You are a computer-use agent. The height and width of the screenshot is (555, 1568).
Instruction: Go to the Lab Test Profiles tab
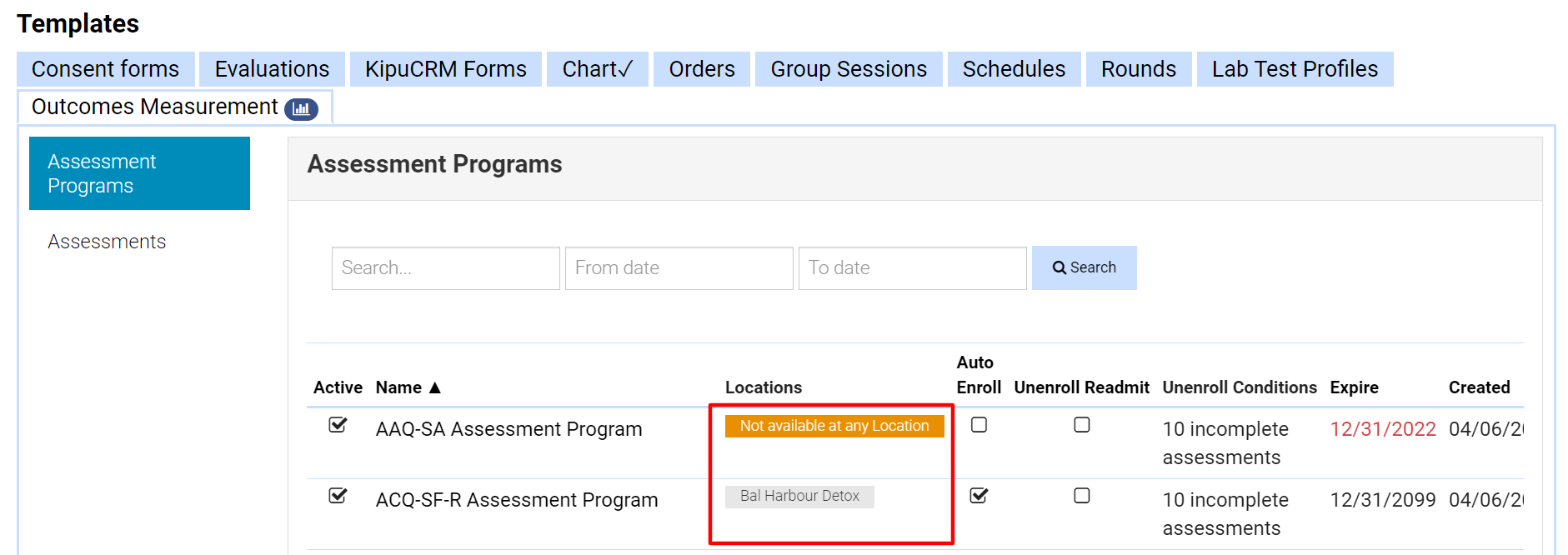click(x=1294, y=69)
